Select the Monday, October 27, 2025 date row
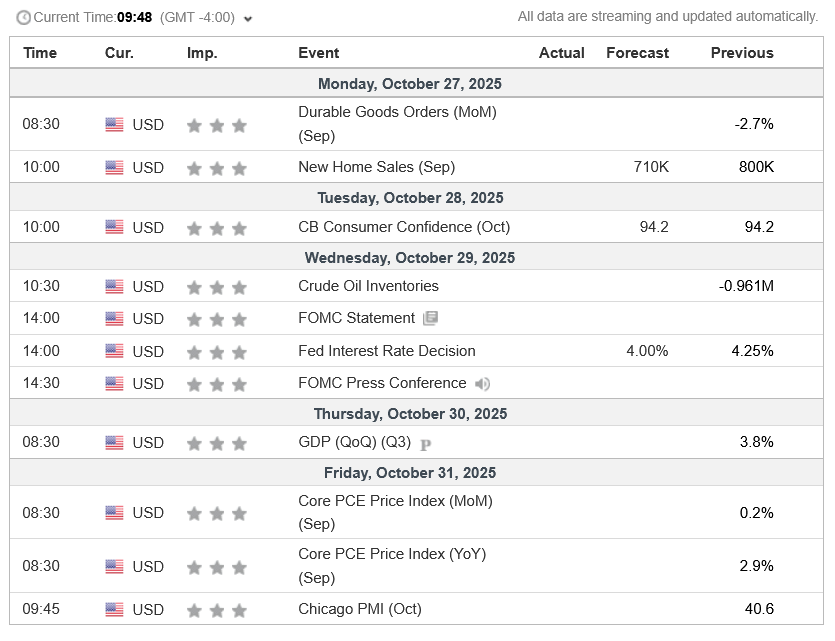 [x=416, y=84]
